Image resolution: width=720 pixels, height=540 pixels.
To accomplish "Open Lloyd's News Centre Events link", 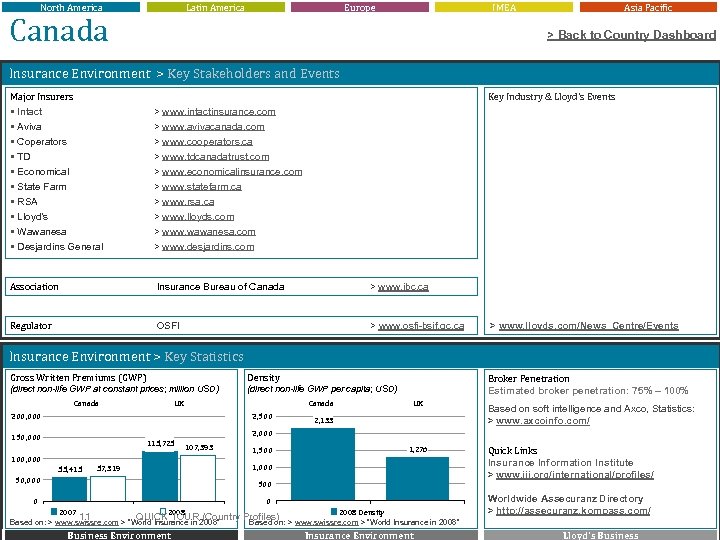I will click(589, 326).
